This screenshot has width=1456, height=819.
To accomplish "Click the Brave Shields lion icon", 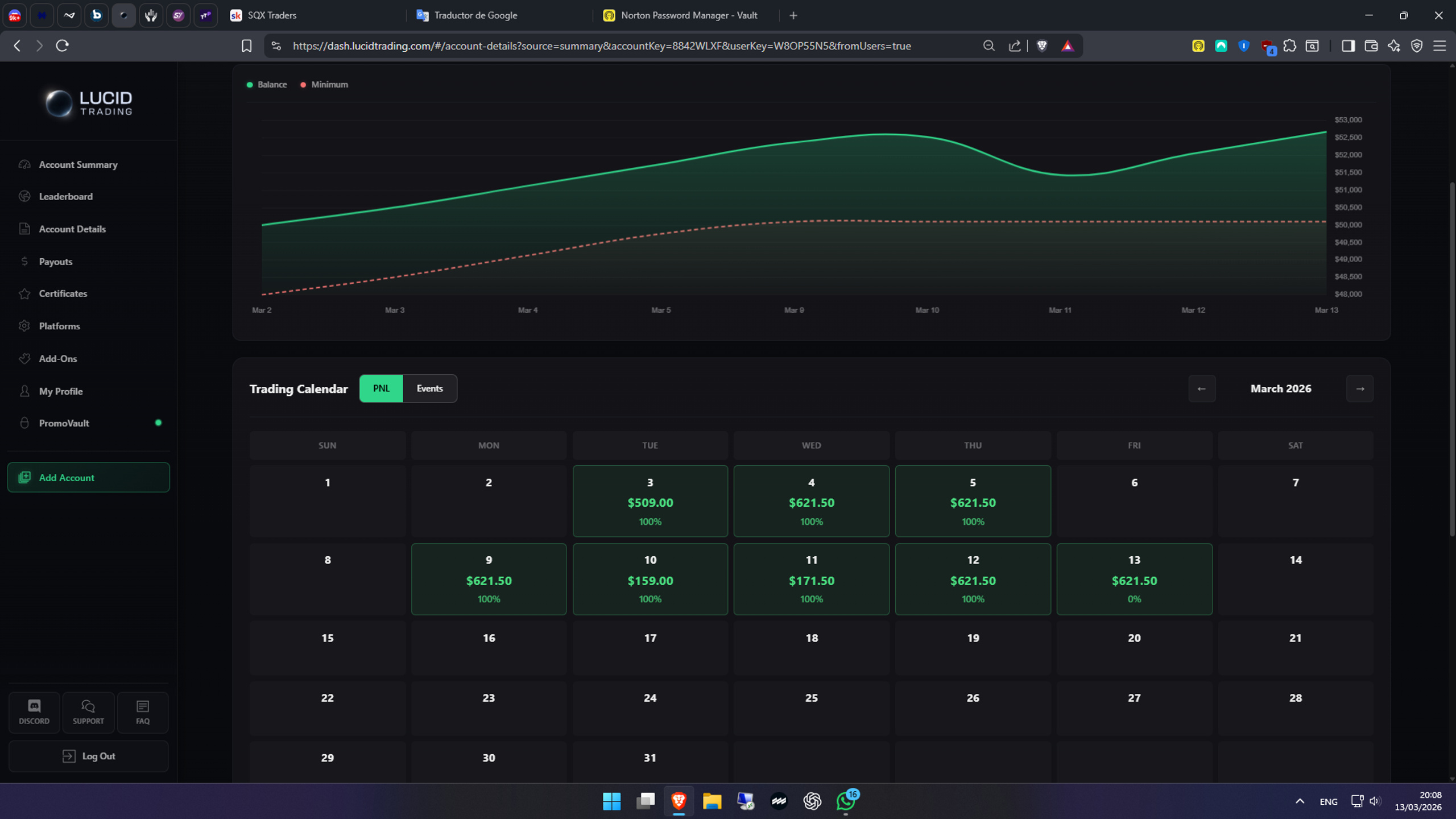I will (1042, 45).
